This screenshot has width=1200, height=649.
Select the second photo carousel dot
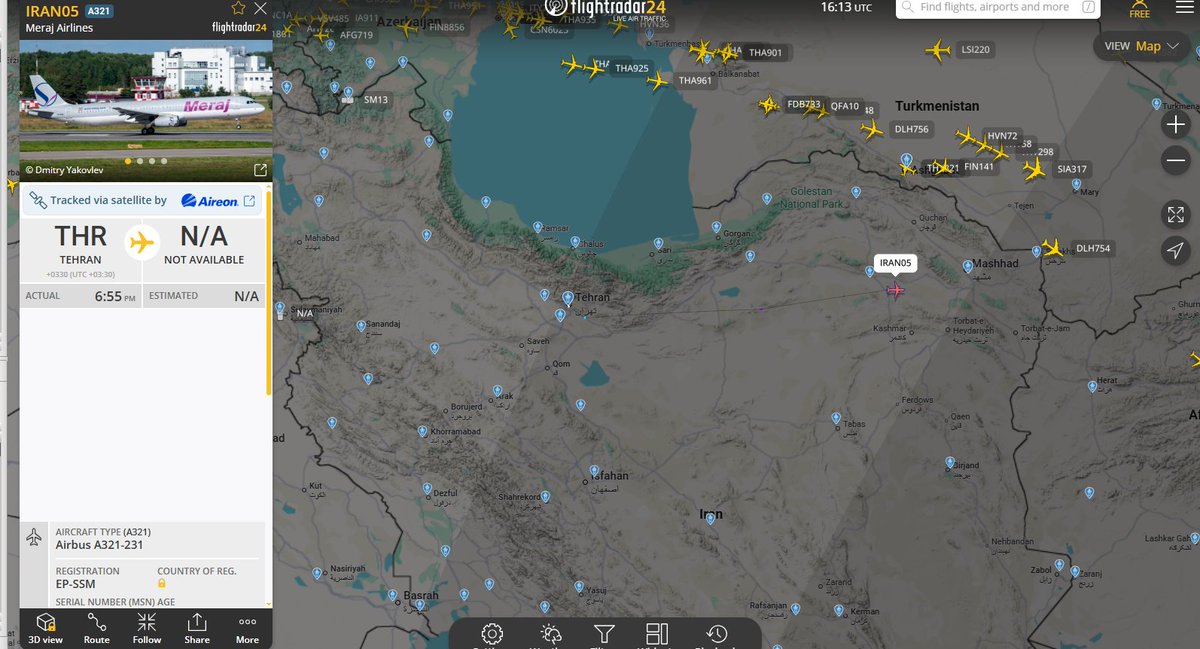(x=137, y=160)
